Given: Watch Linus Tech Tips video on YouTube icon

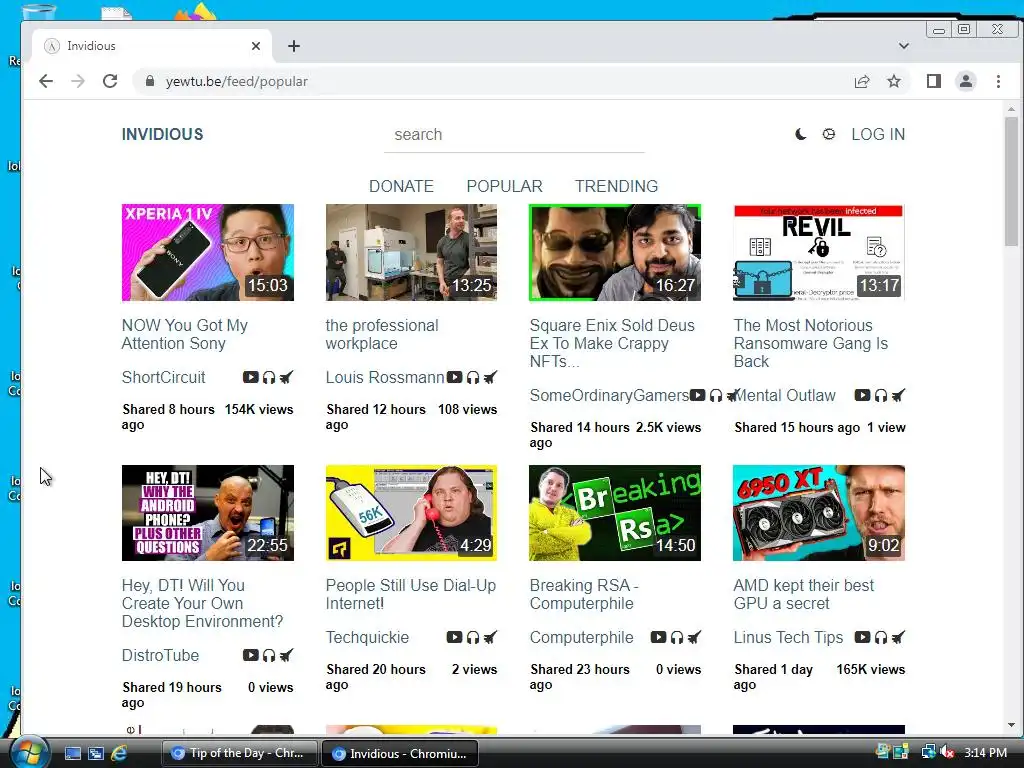Looking at the screenshot, I should point(862,637).
